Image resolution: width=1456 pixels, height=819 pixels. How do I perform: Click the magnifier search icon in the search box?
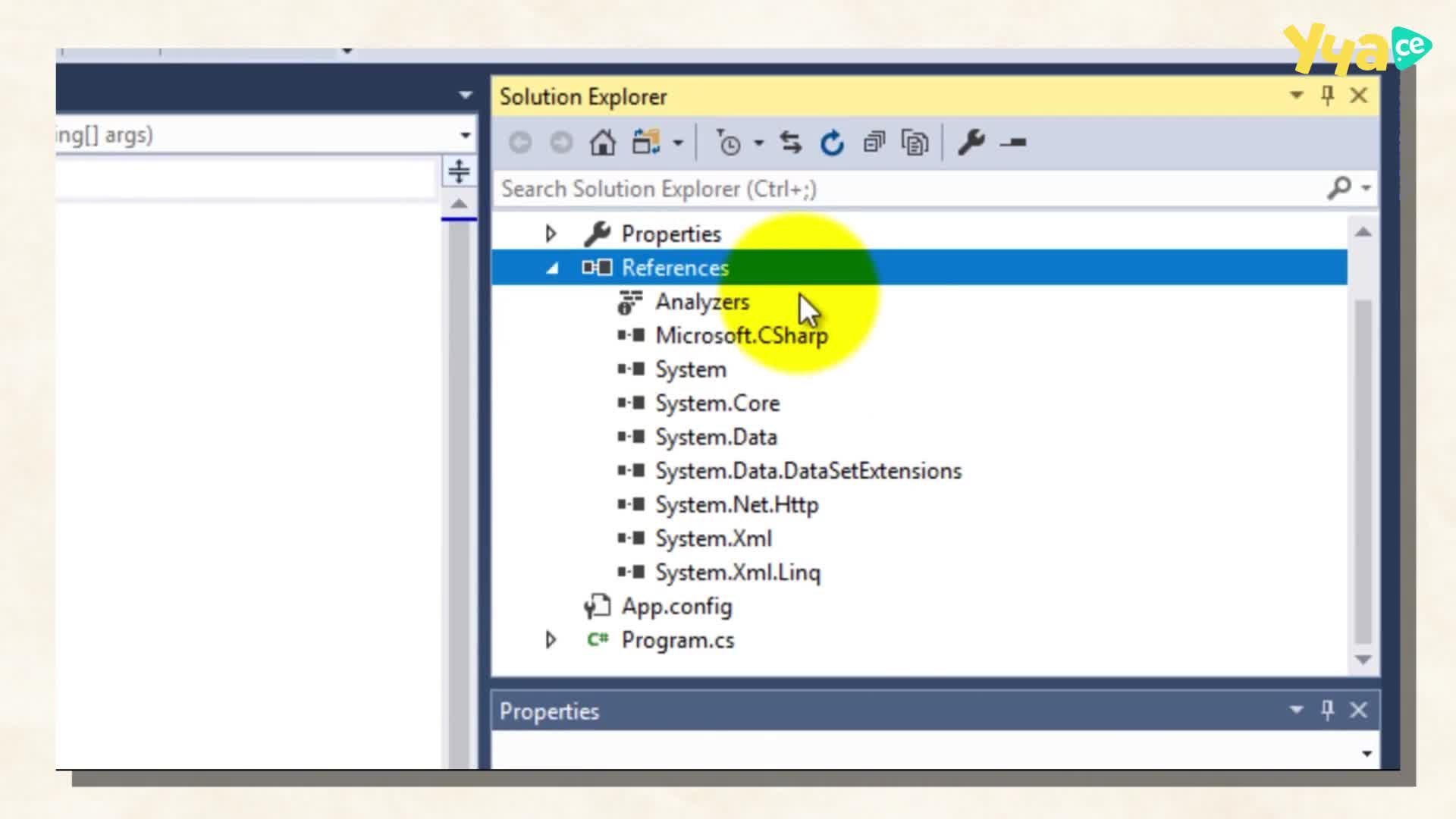coord(1339,187)
